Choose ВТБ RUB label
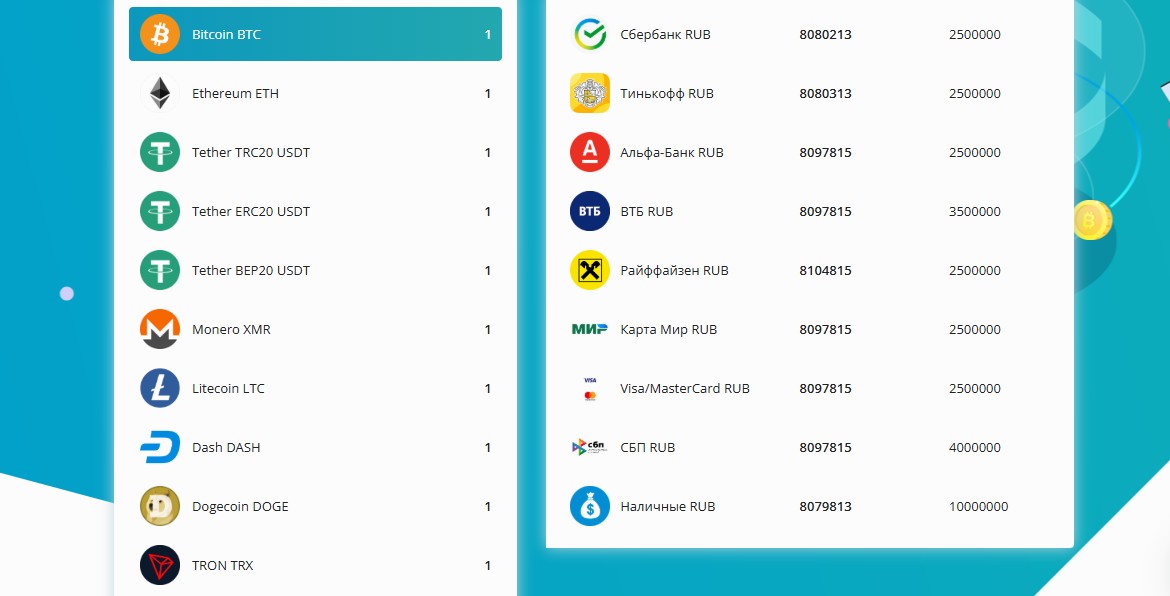Image resolution: width=1170 pixels, height=596 pixels. click(646, 211)
